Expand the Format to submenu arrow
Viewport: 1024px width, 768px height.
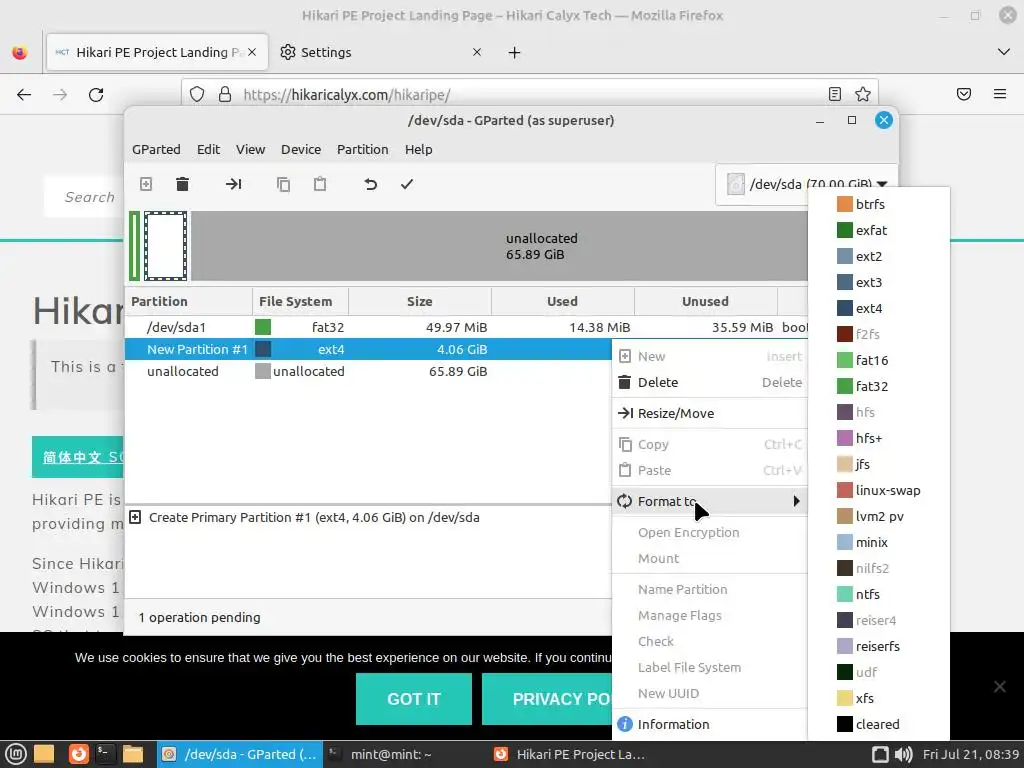(796, 501)
